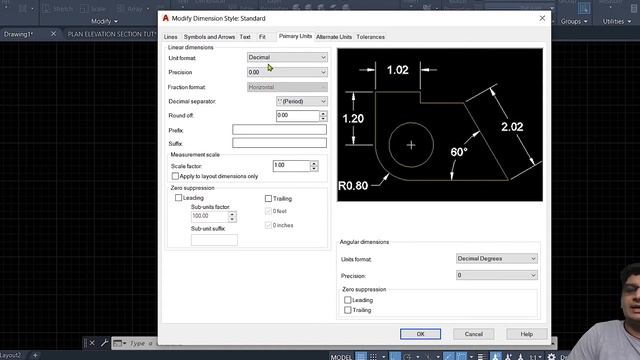Toggle grid display in status bar
640x360 pixels.
(361, 357)
